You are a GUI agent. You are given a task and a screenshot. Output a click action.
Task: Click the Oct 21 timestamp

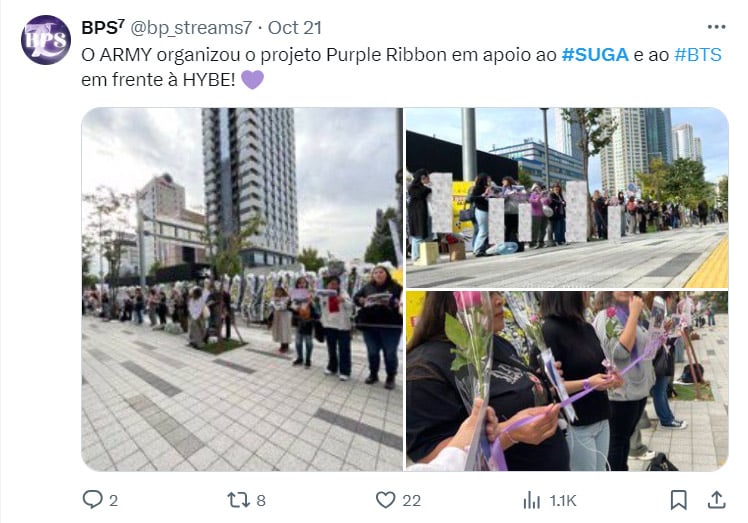click(x=295, y=28)
